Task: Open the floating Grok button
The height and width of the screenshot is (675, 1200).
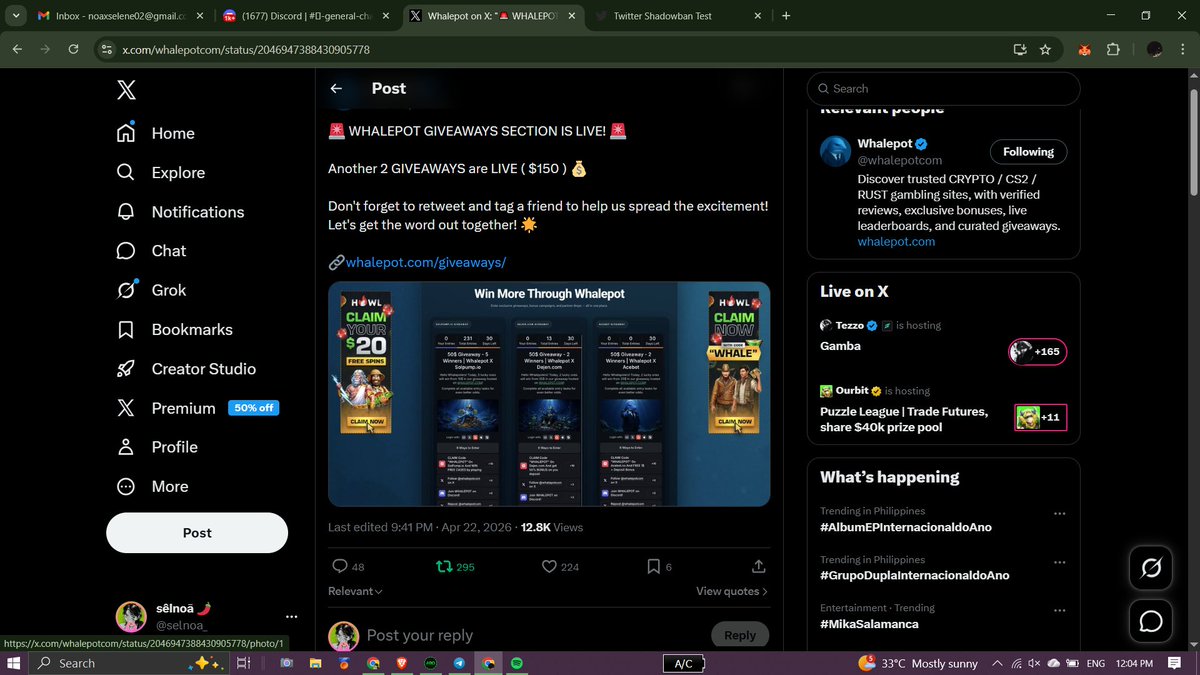Action: pos(1151,569)
